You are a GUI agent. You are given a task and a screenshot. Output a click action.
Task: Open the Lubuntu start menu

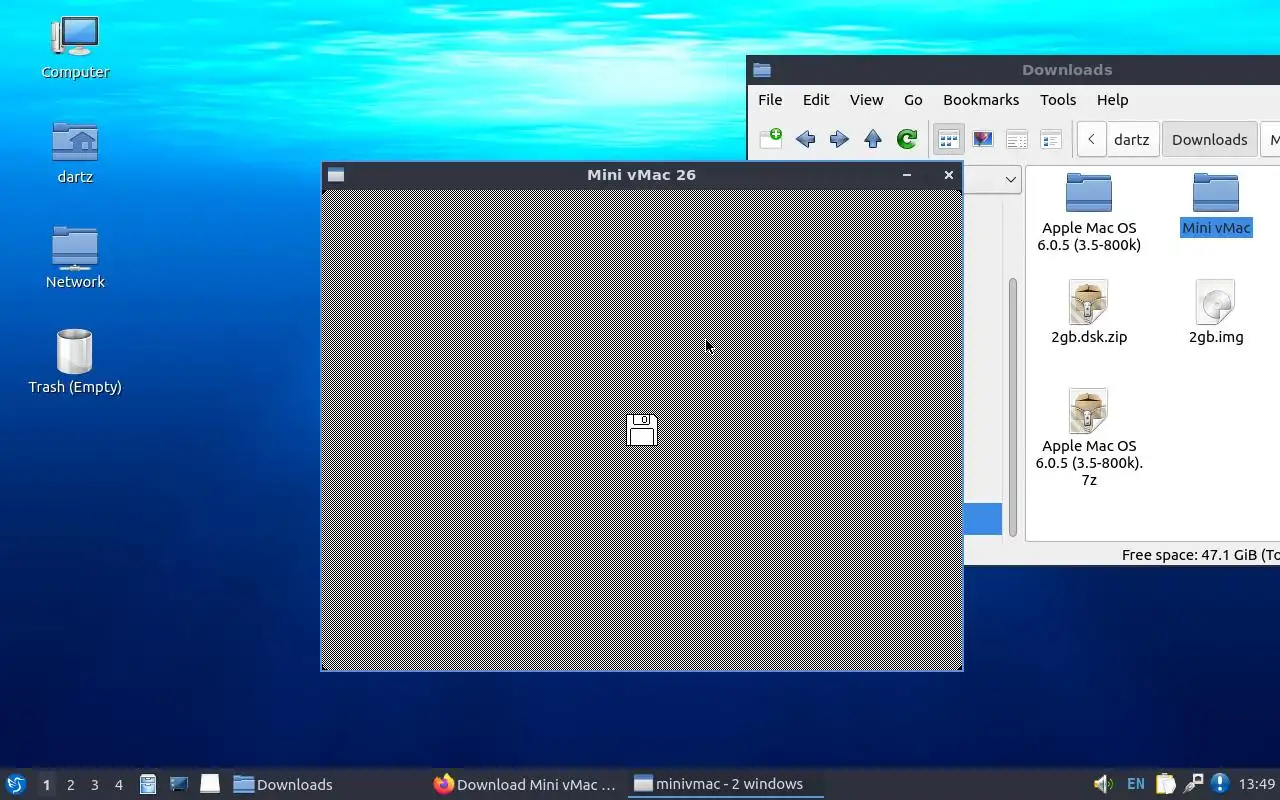pyautogui.click(x=16, y=784)
